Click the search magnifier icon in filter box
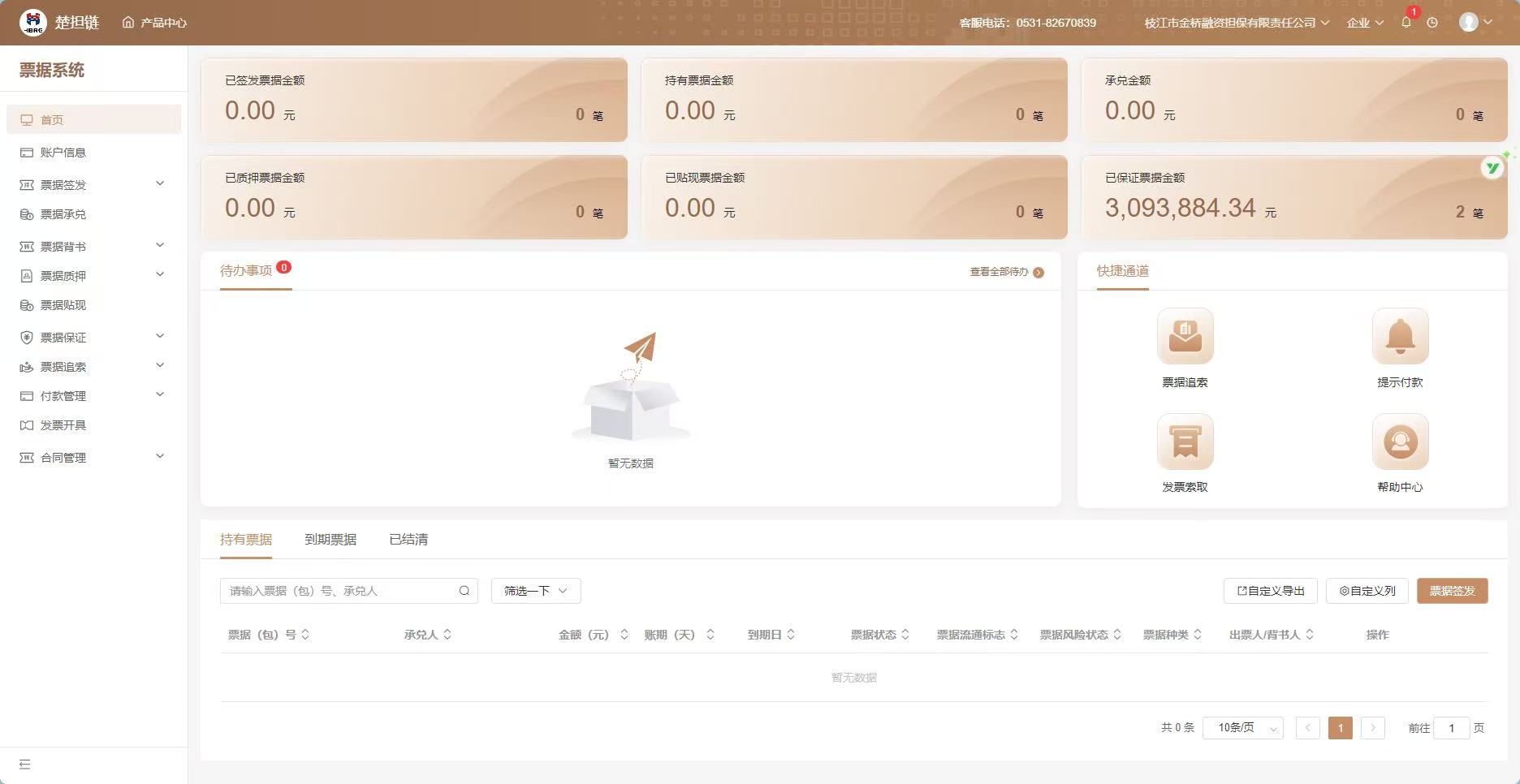The width and height of the screenshot is (1520, 784). tap(464, 591)
